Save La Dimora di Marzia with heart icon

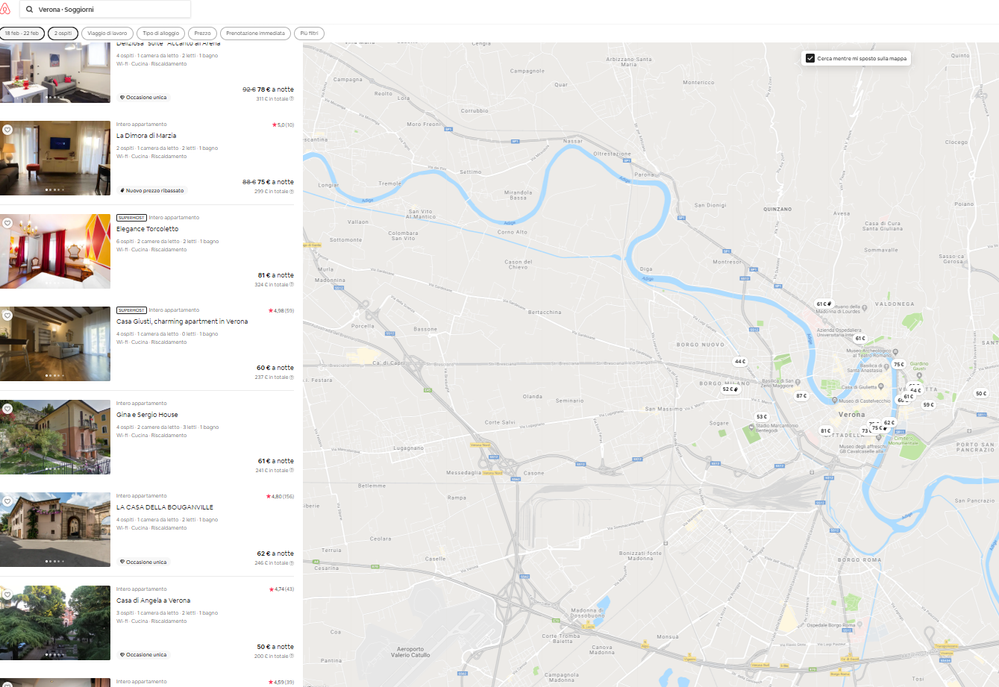point(8,130)
